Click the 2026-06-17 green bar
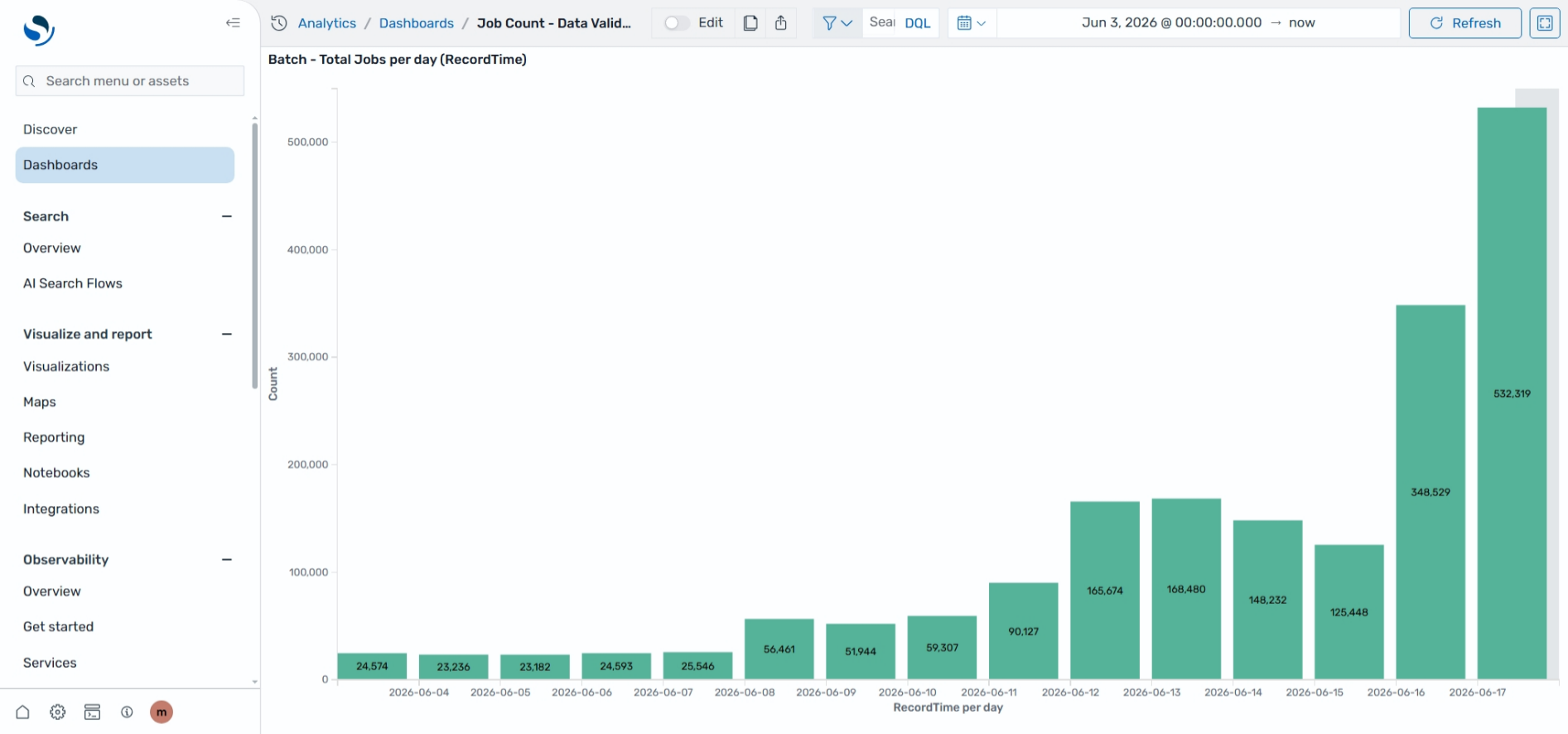 tap(1512, 393)
